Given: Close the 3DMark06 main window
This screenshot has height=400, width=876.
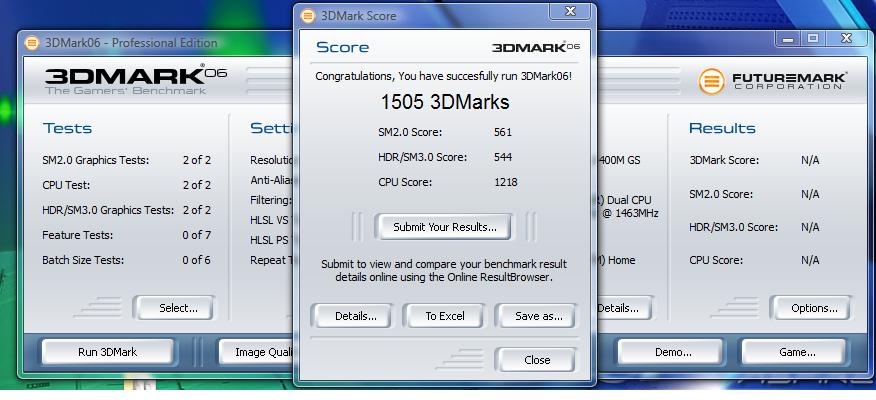Looking at the screenshot, I should click(x=846, y=39).
